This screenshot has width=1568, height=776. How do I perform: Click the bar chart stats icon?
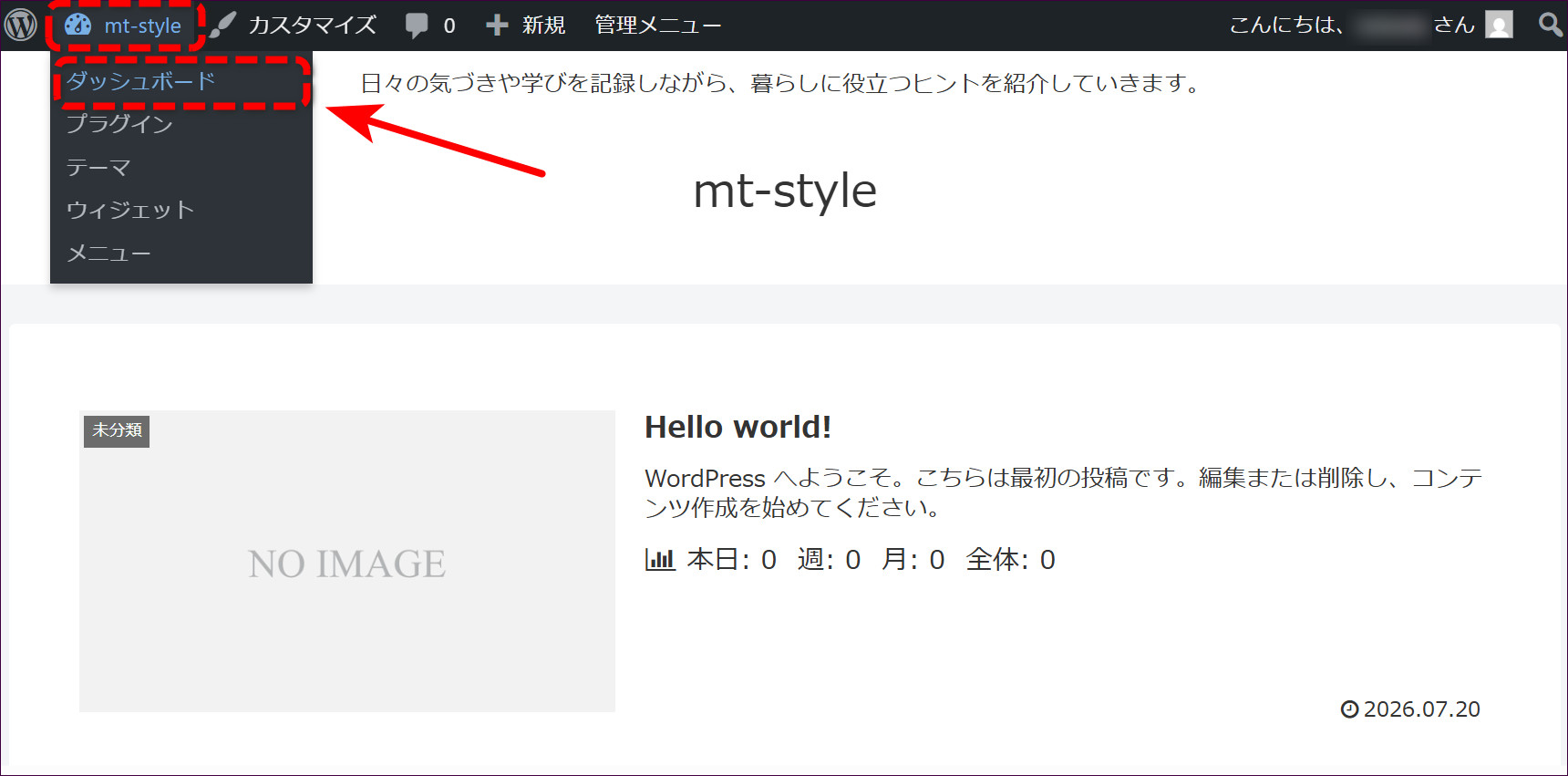point(660,559)
